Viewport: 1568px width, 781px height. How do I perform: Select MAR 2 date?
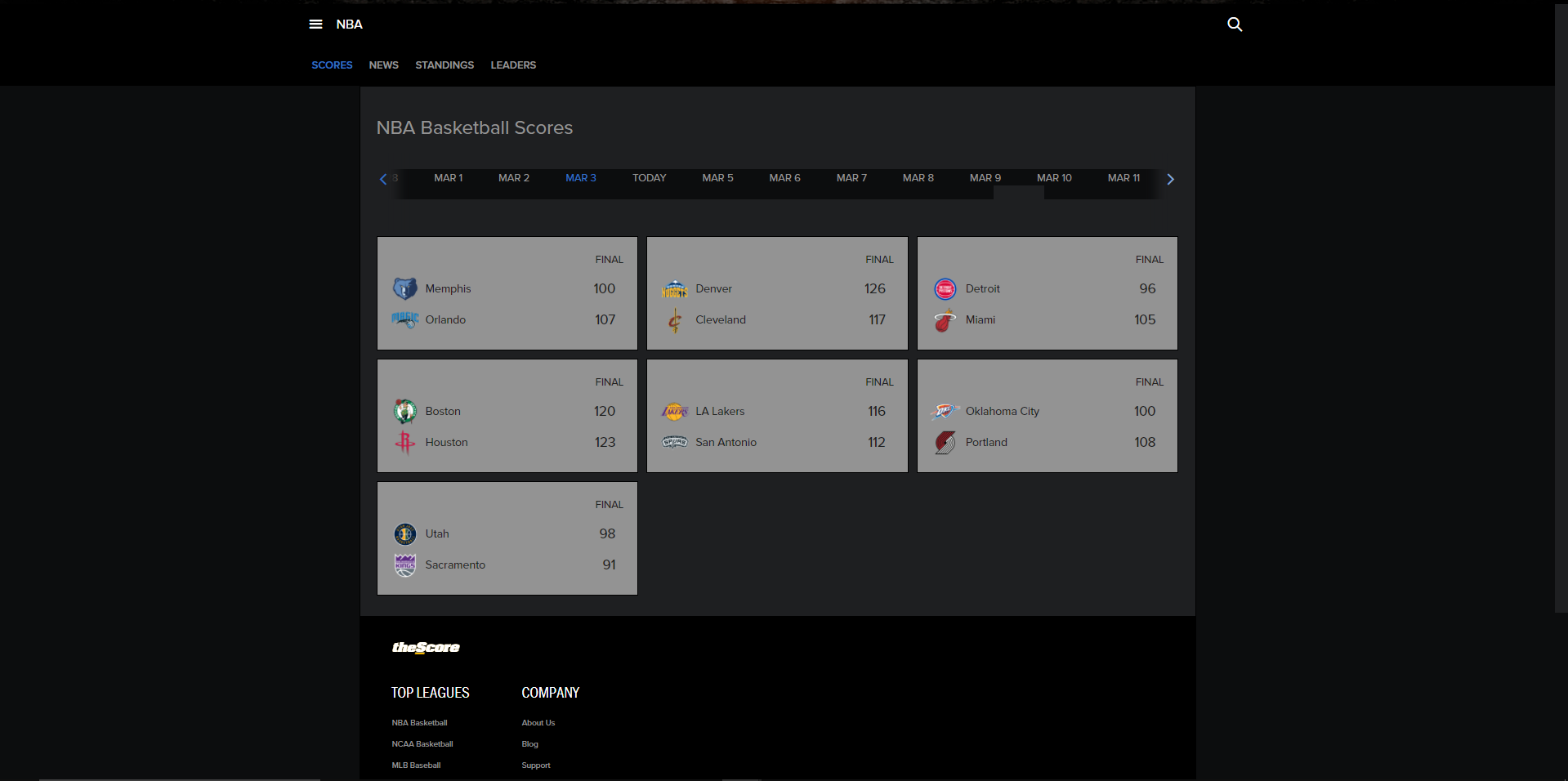[514, 178]
